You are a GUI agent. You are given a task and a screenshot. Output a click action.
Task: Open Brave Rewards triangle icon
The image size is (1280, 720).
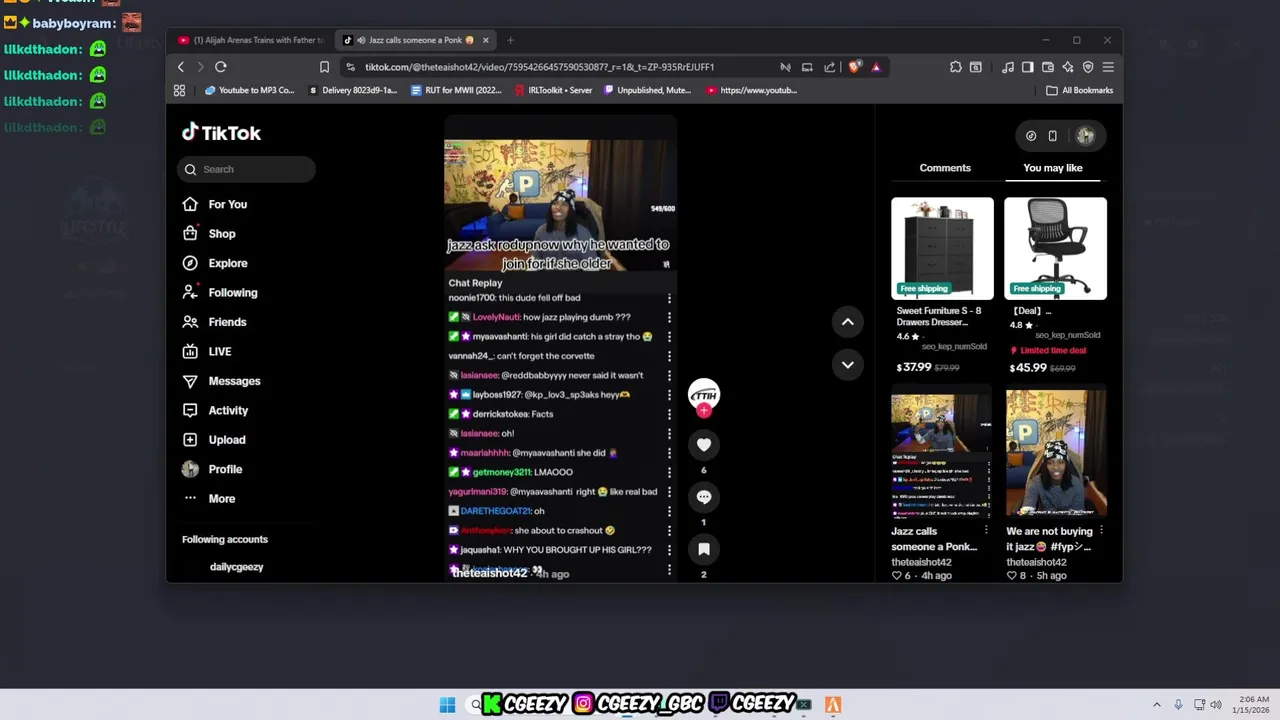click(876, 67)
